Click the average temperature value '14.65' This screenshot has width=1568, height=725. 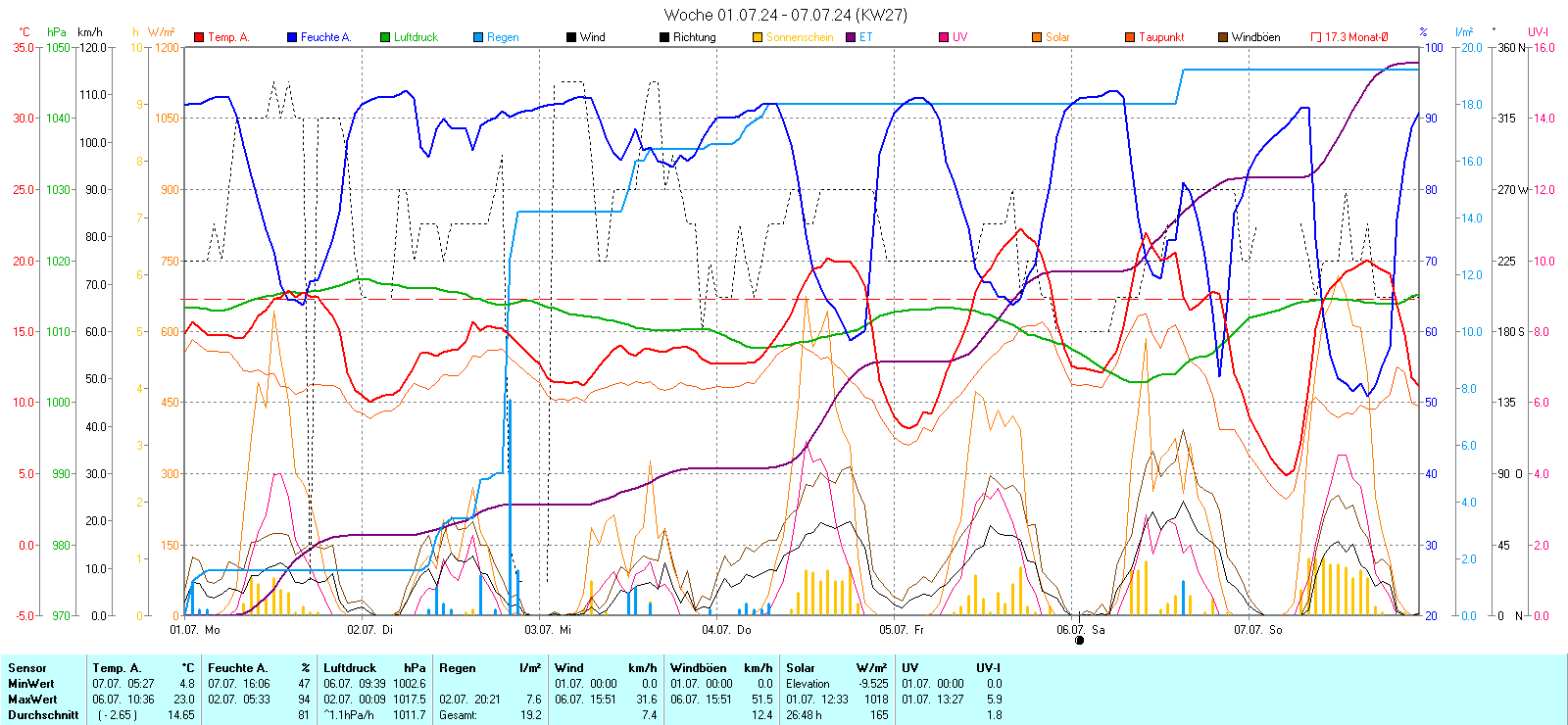(181, 715)
